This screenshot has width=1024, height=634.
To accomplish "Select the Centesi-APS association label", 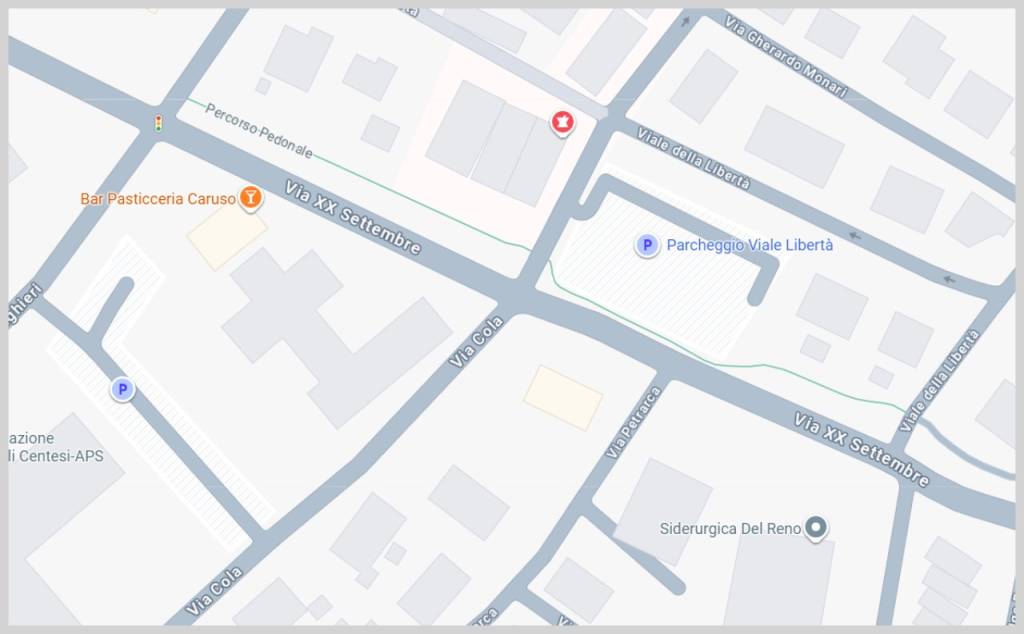I will pyautogui.click(x=56, y=447).
